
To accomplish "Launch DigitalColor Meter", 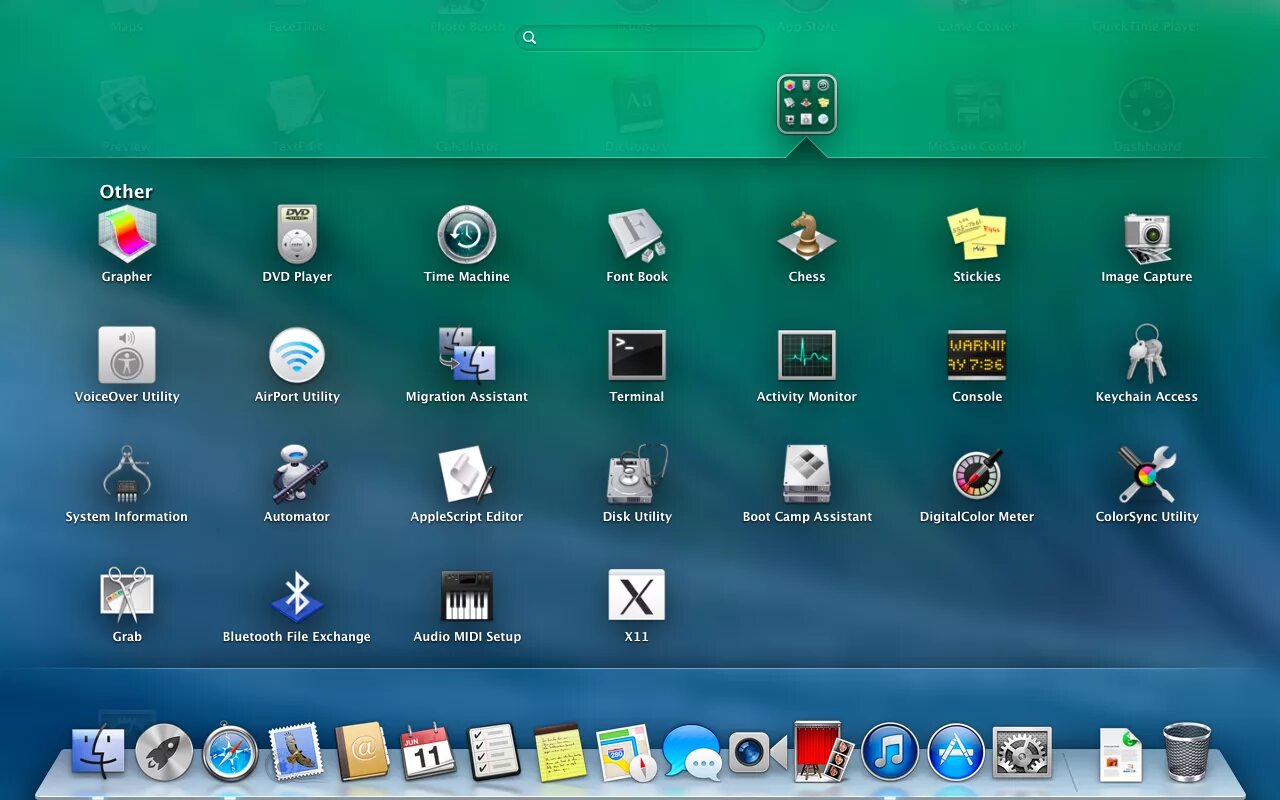I will pyautogui.click(x=977, y=475).
